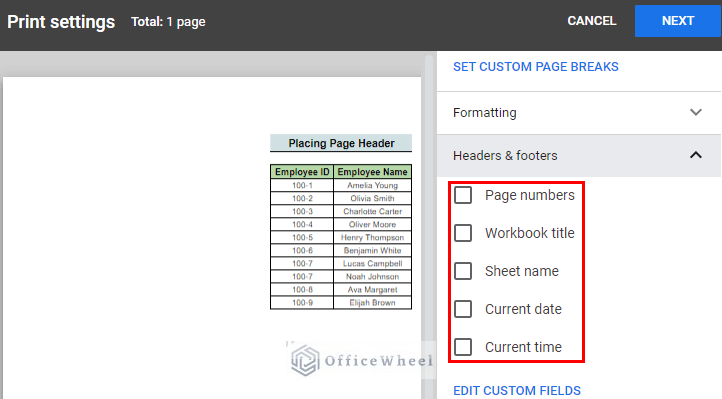Click the Employee ID column header in preview
The image size is (722, 399).
click(302, 172)
